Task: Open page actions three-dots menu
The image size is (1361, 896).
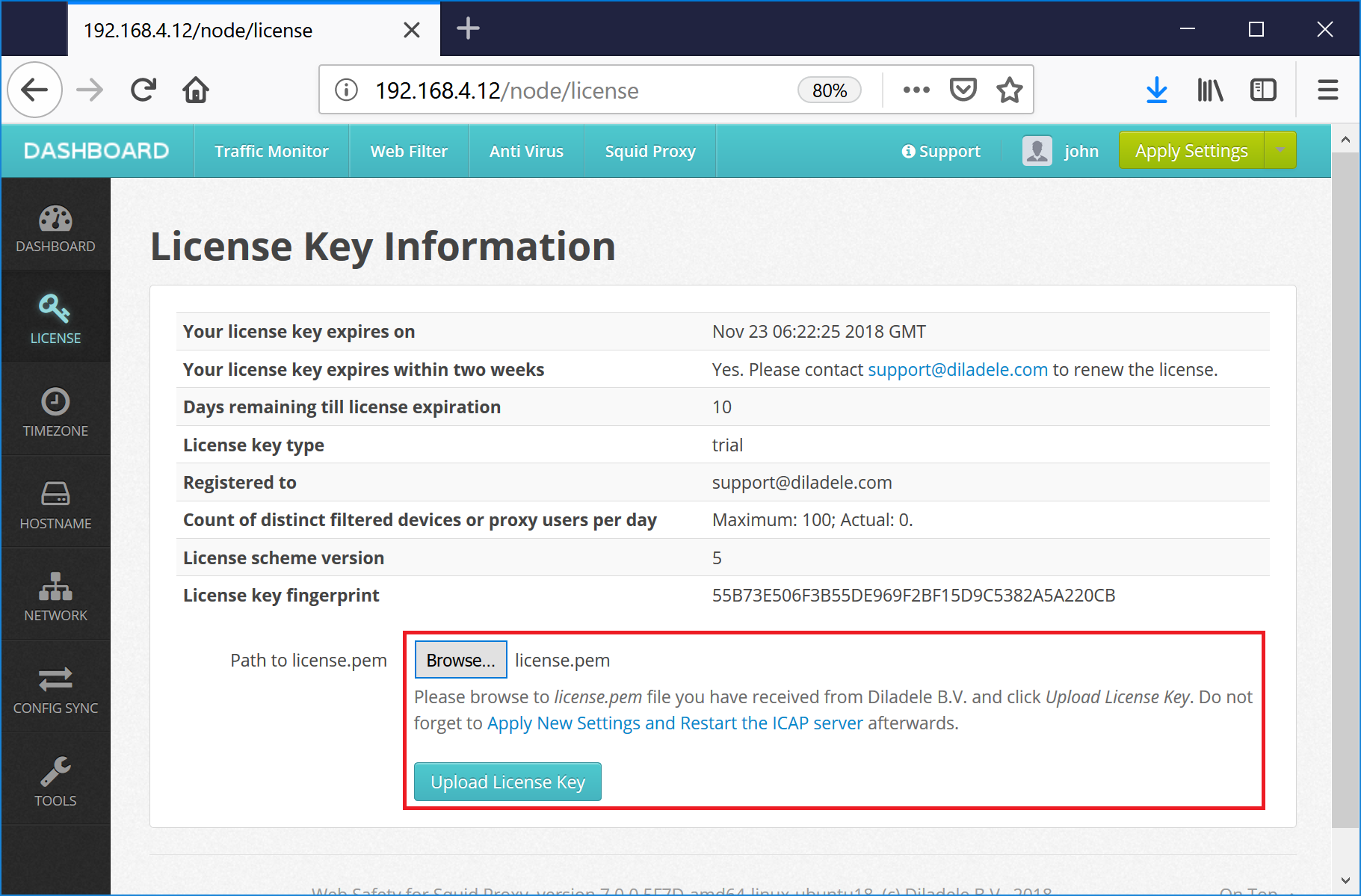Action: point(916,90)
